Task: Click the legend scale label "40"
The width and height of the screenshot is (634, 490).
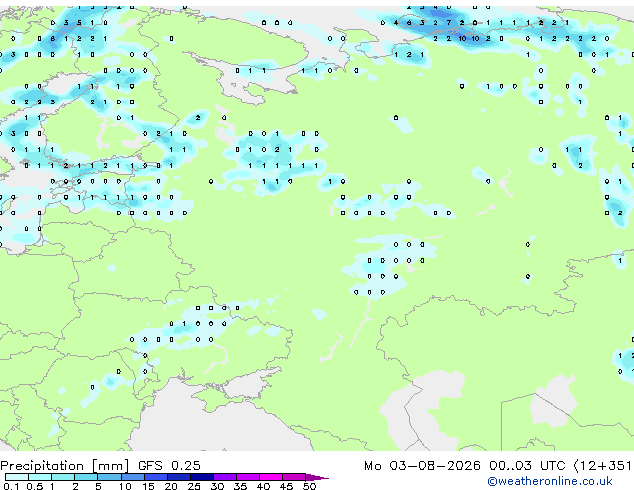Action: [x=263, y=486]
